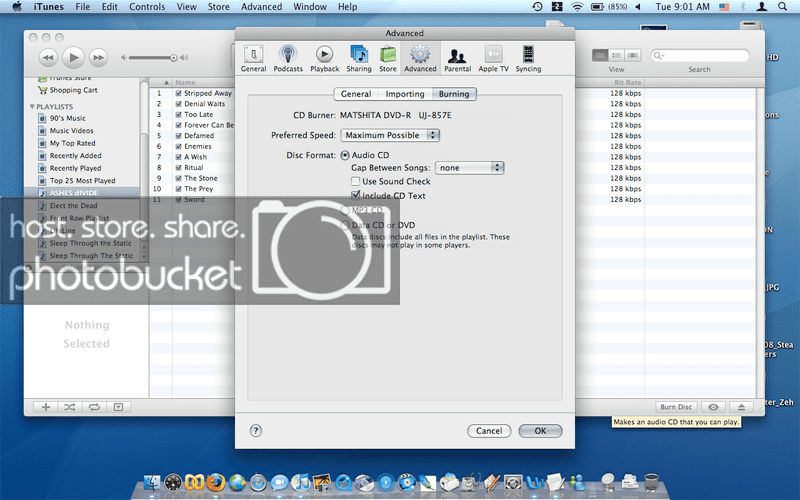Open the search field magnifier dropdown
The height and width of the screenshot is (500, 800).
coord(659,55)
